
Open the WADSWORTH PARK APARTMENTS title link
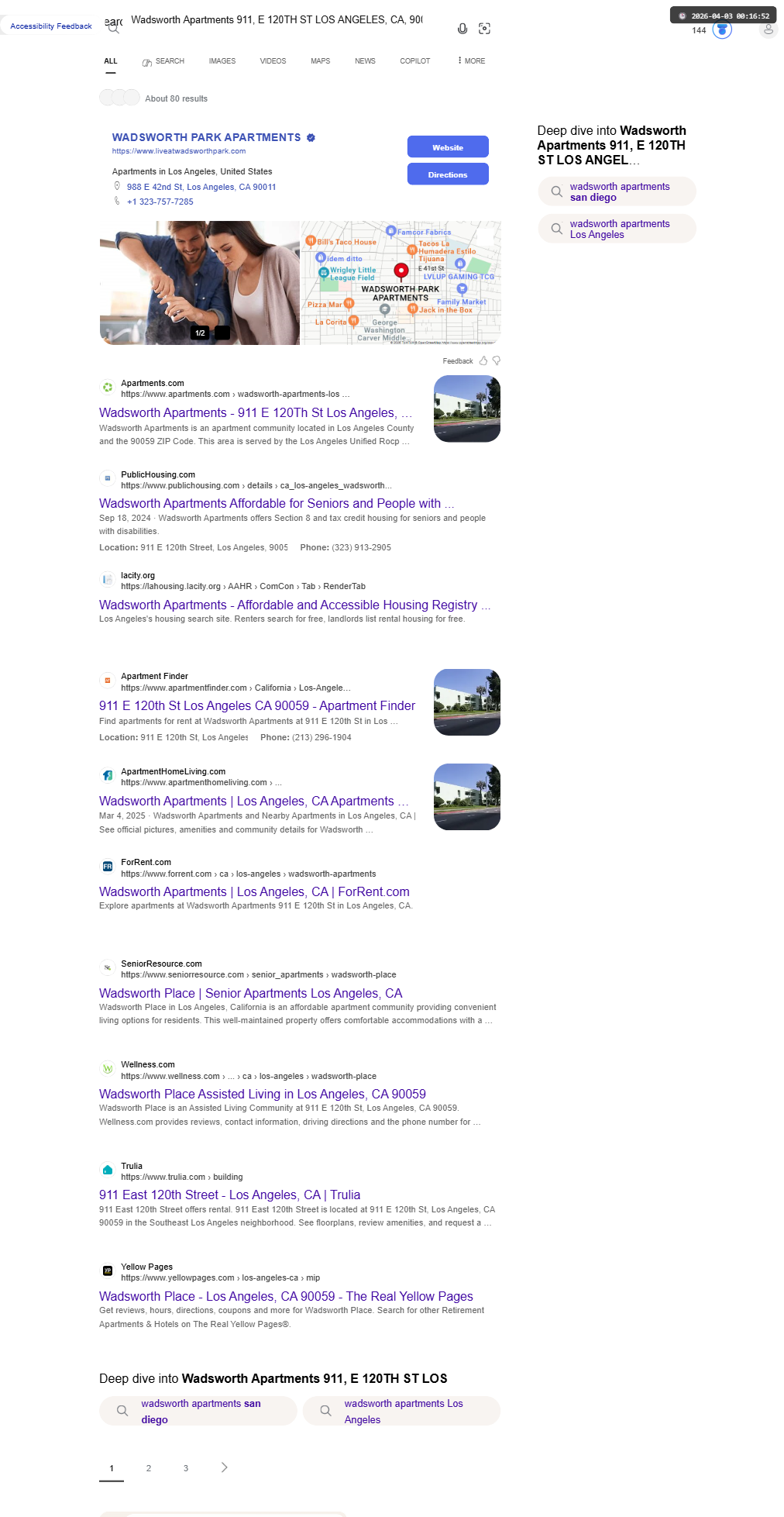coord(206,137)
